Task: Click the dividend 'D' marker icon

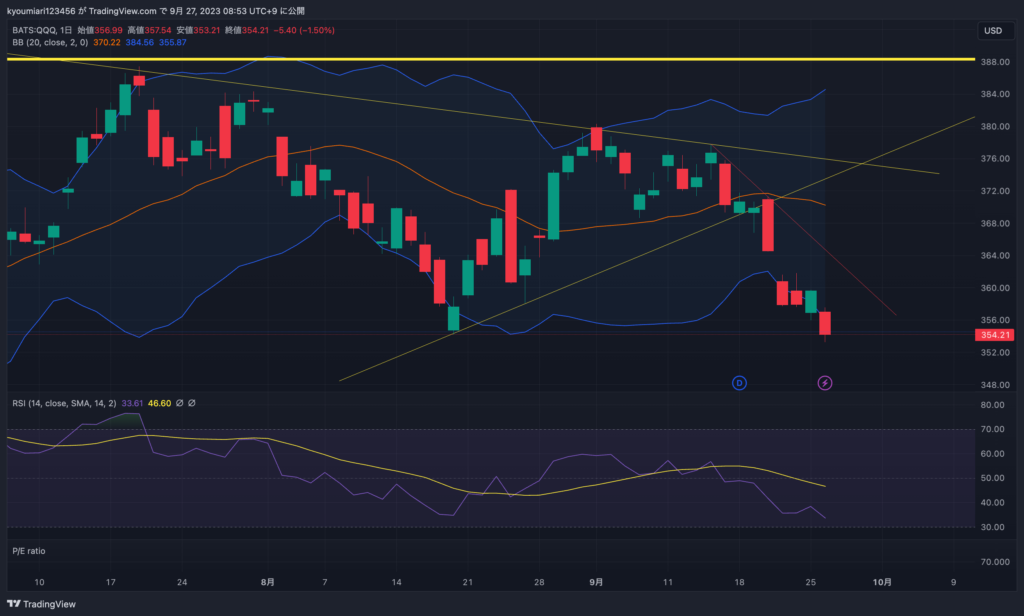Action: pos(739,383)
